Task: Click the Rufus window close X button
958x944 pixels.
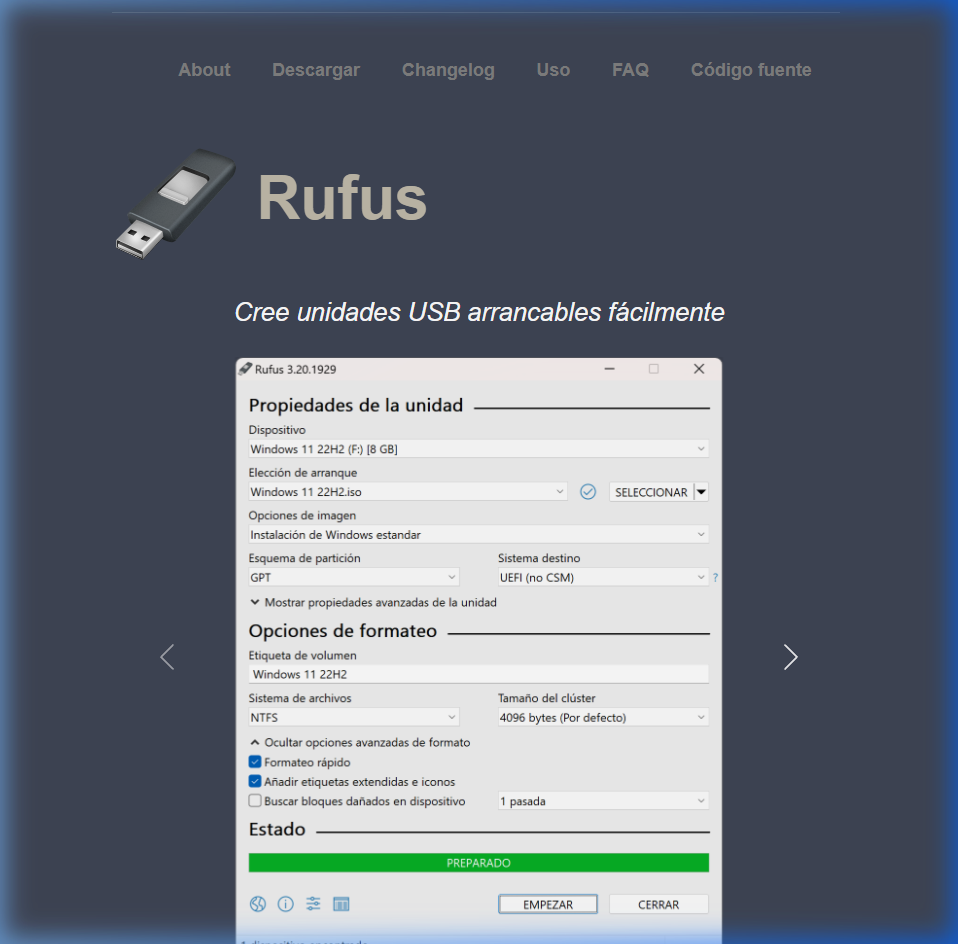Action: (x=699, y=369)
